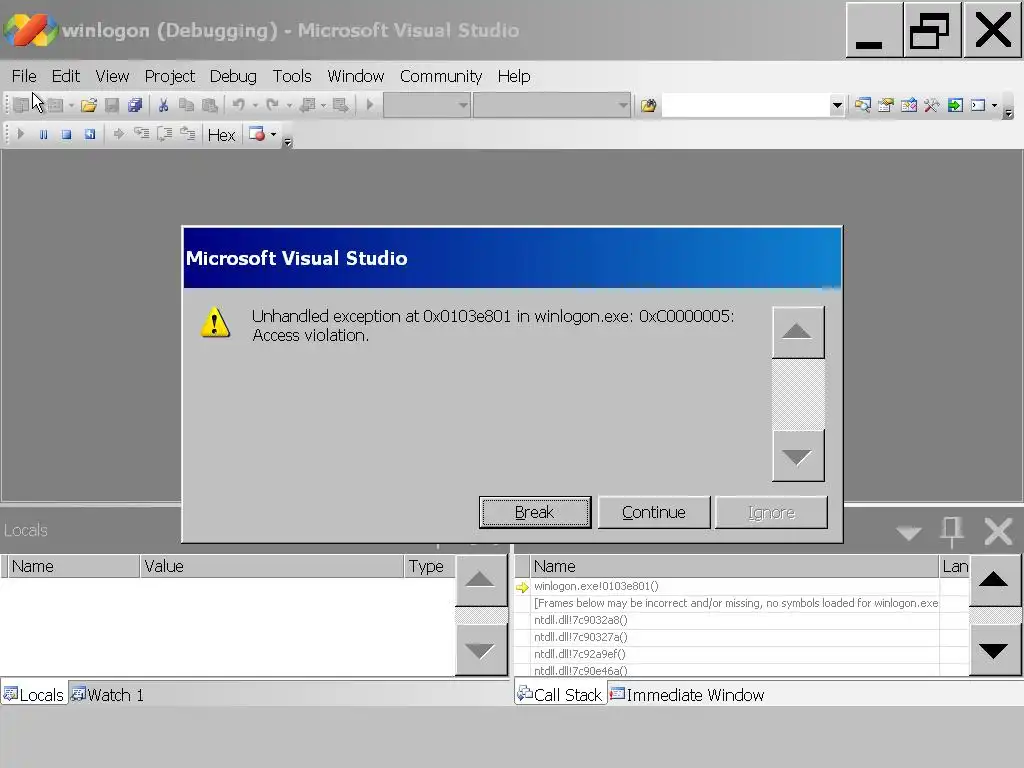This screenshot has height=768, width=1024.
Task: Open the Breakpoints window icon
Action: [257, 134]
